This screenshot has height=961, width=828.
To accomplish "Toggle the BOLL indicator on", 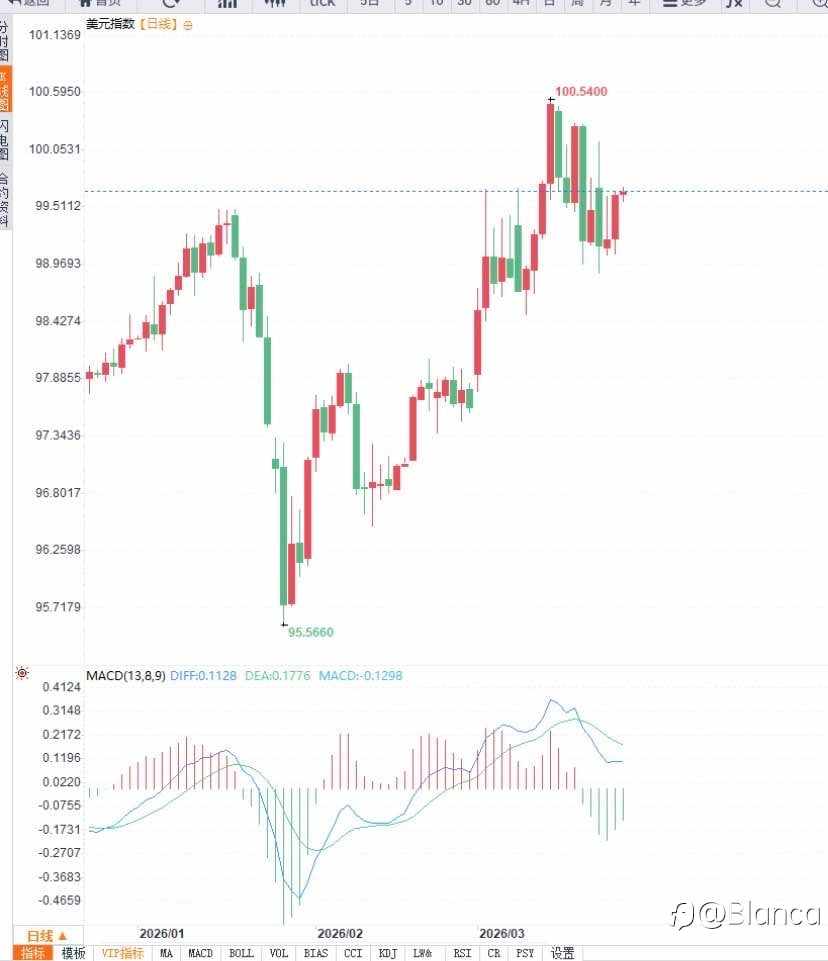I will pyautogui.click(x=241, y=953).
